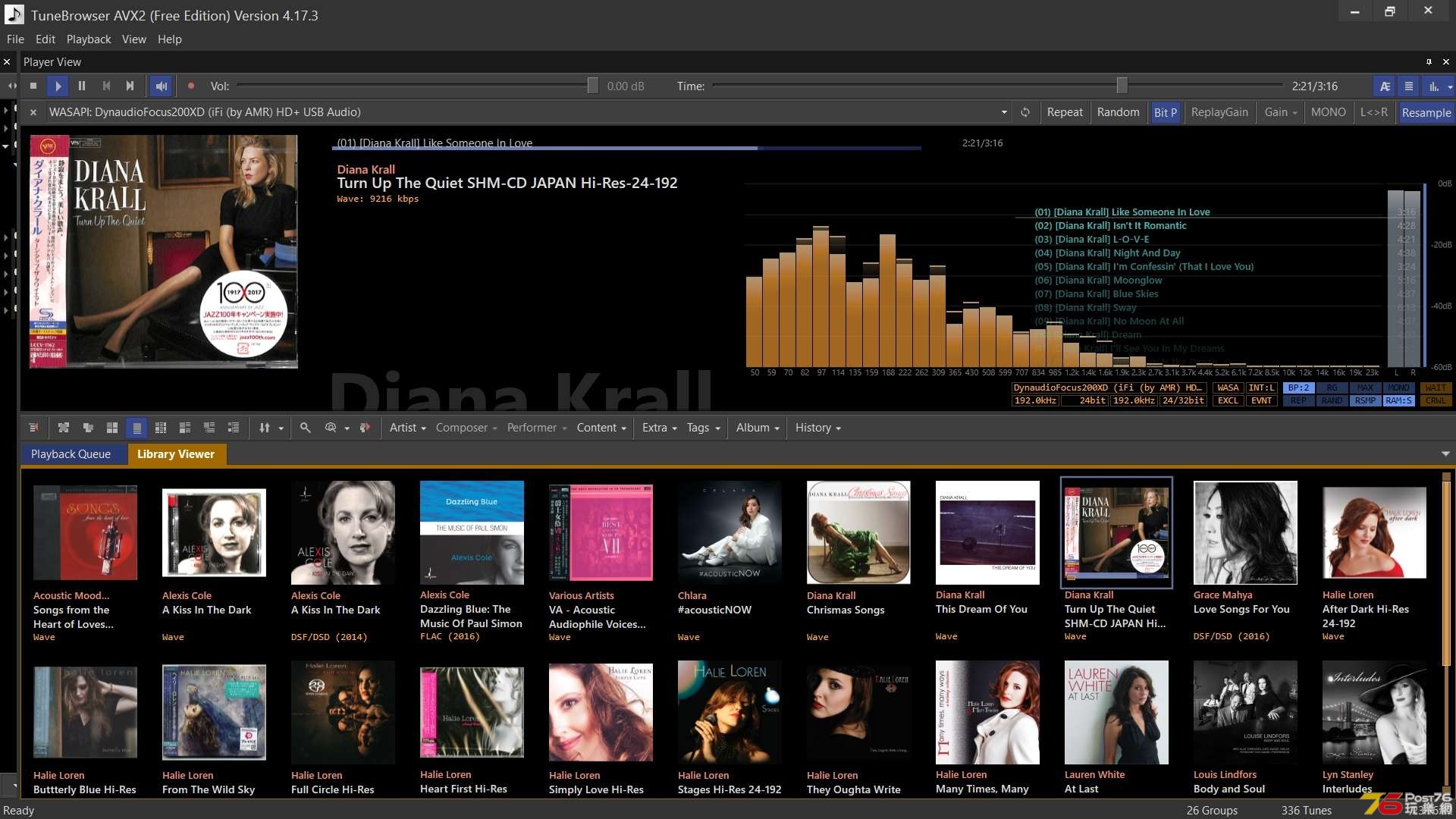This screenshot has width=1456, height=819.
Task: Toggle ReplayGain
Action: click(x=1219, y=112)
